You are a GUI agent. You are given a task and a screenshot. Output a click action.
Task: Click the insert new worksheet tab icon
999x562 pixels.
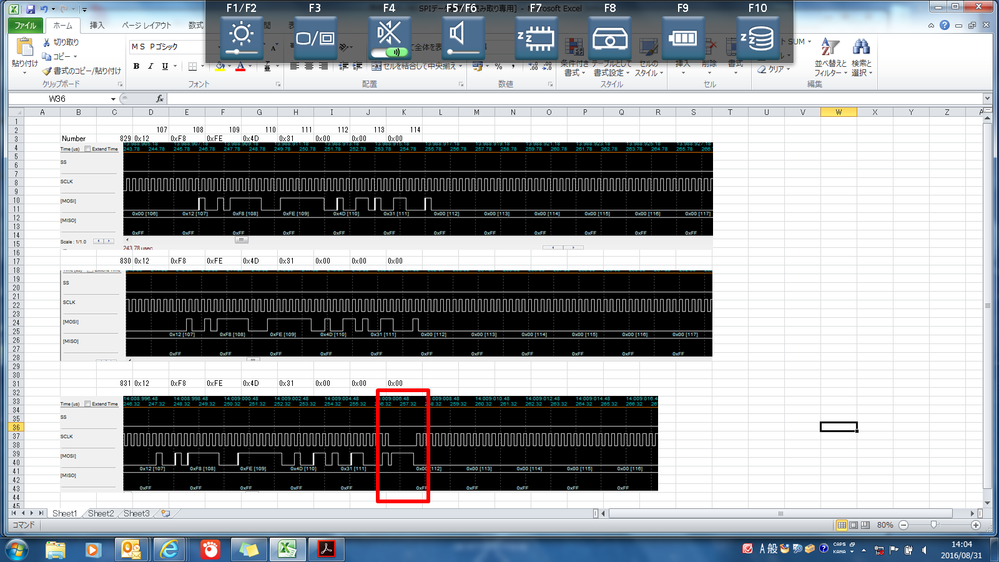(x=166, y=513)
